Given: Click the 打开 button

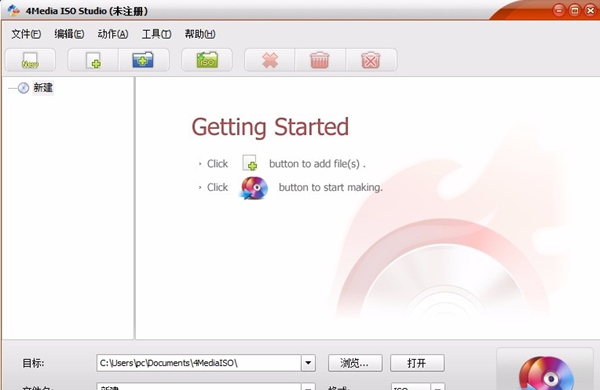Looking at the screenshot, I should (417, 363).
